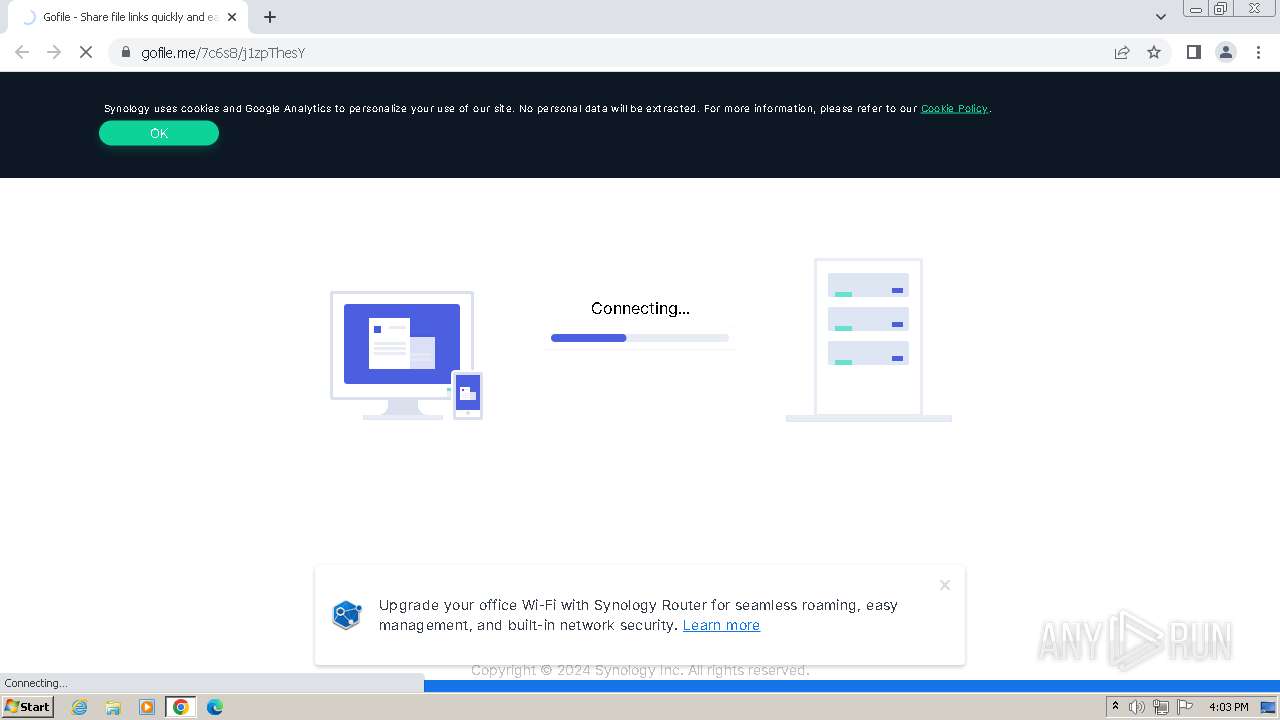
Task: Restore down the Chrome window
Action: pos(1220,9)
